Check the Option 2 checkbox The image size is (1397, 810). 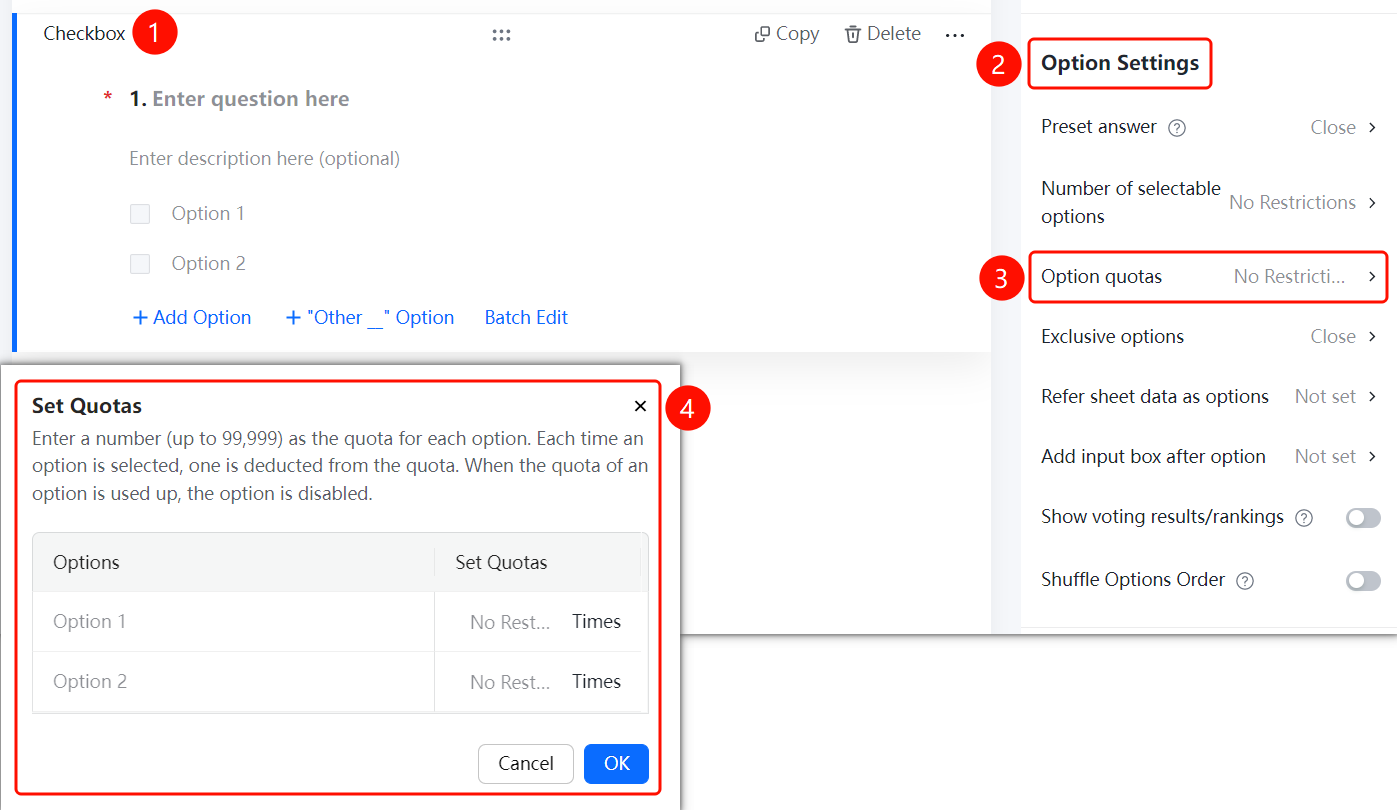[140, 264]
